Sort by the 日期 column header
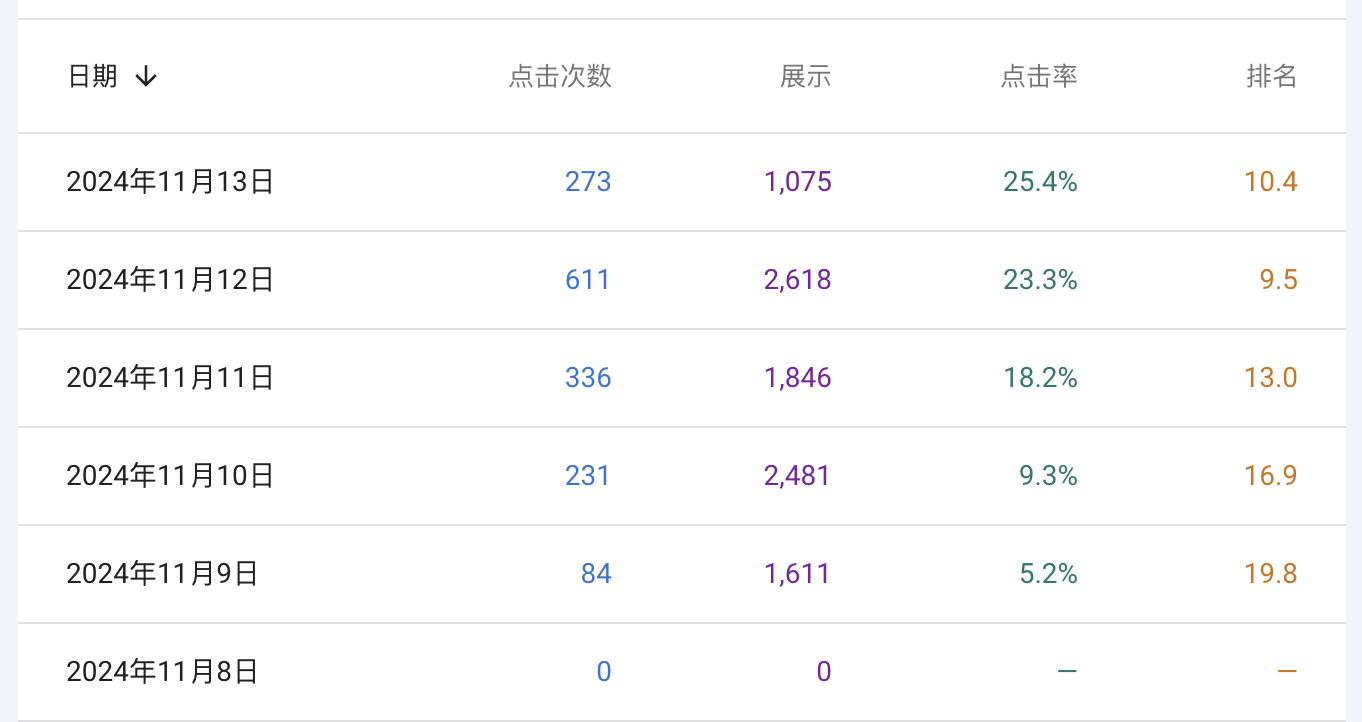Screen dimensions: 1362x722 coord(93,77)
